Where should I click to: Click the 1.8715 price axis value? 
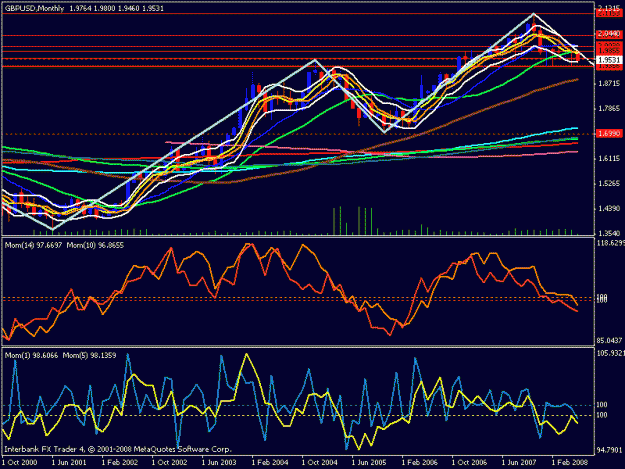[609, 83]
